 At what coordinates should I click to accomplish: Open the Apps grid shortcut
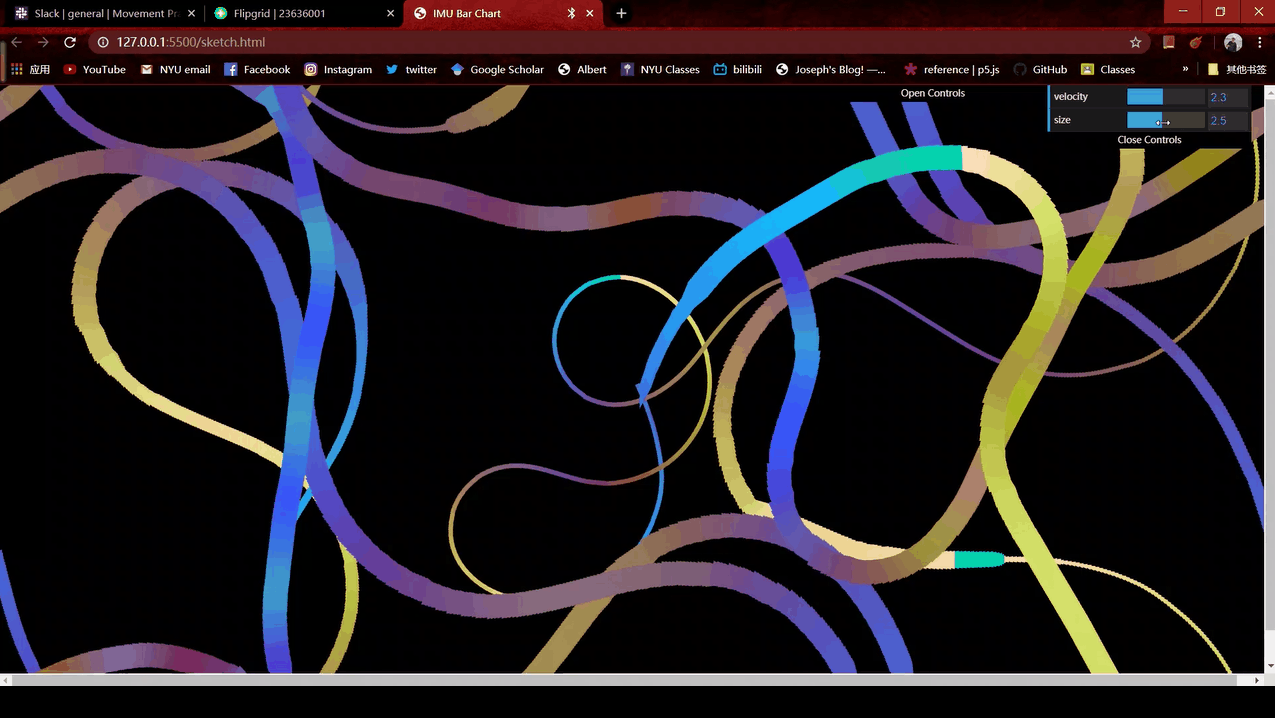[x=30, y=69]
